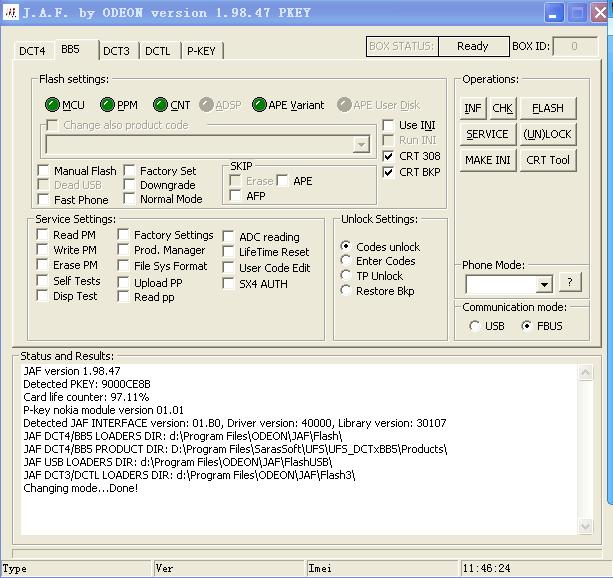Check the Normal Mode option
Image resolution: width=613 pixels, height=578 pixels.
[x=129, y=199]
